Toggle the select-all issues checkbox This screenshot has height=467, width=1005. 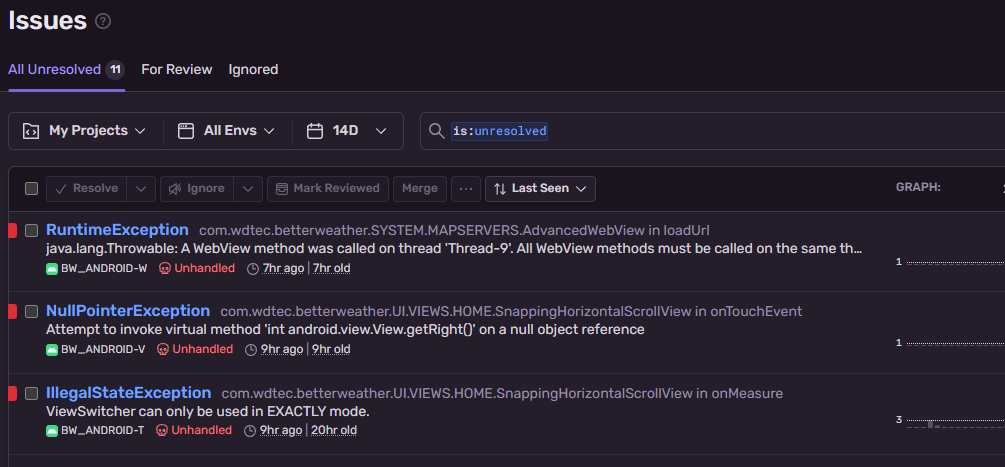tap(32, 188)
